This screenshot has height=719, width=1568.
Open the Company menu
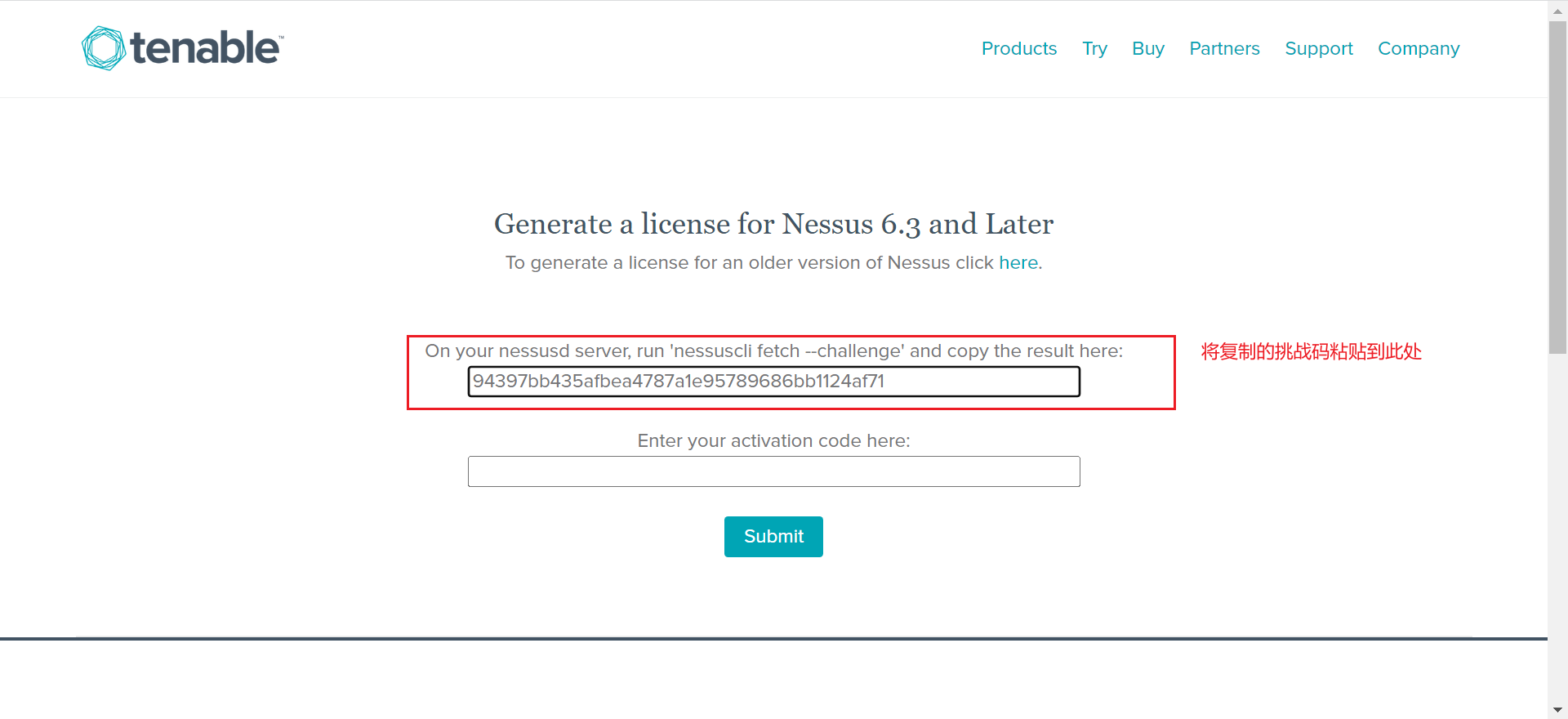click(1419, 48)
